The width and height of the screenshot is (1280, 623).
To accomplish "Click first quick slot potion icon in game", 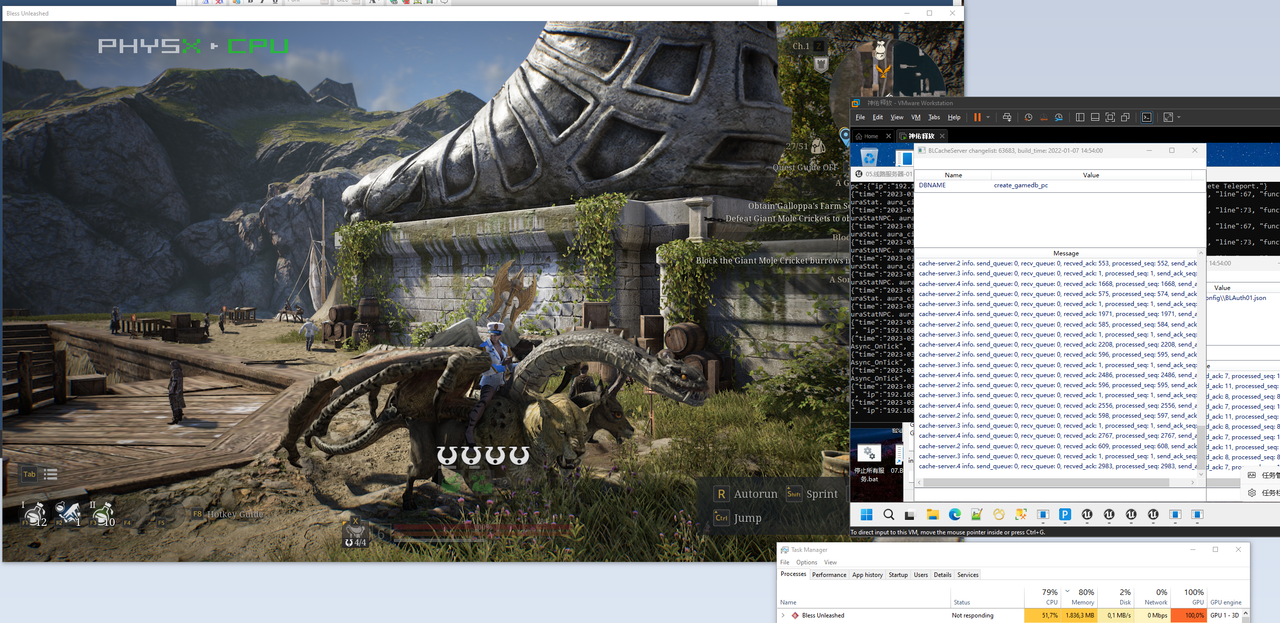I will point(35,514).
